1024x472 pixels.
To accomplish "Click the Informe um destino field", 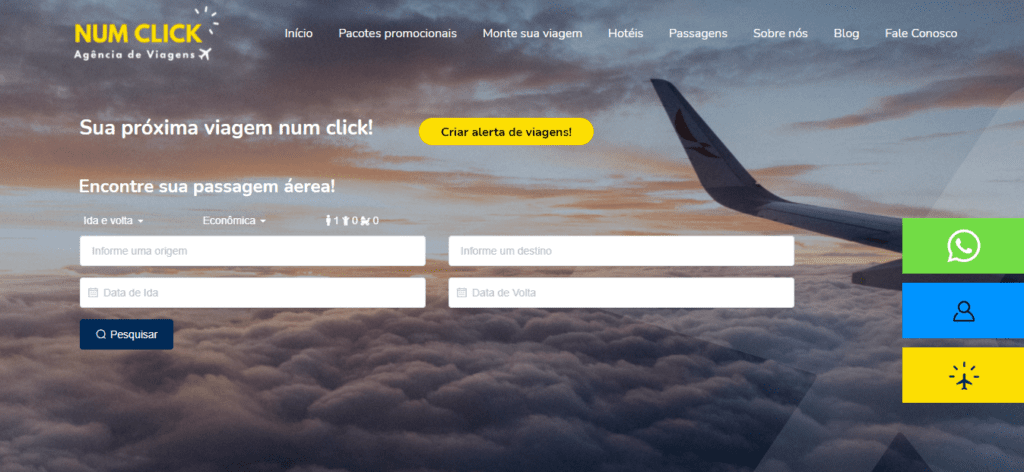I will [x=621, y=251].
